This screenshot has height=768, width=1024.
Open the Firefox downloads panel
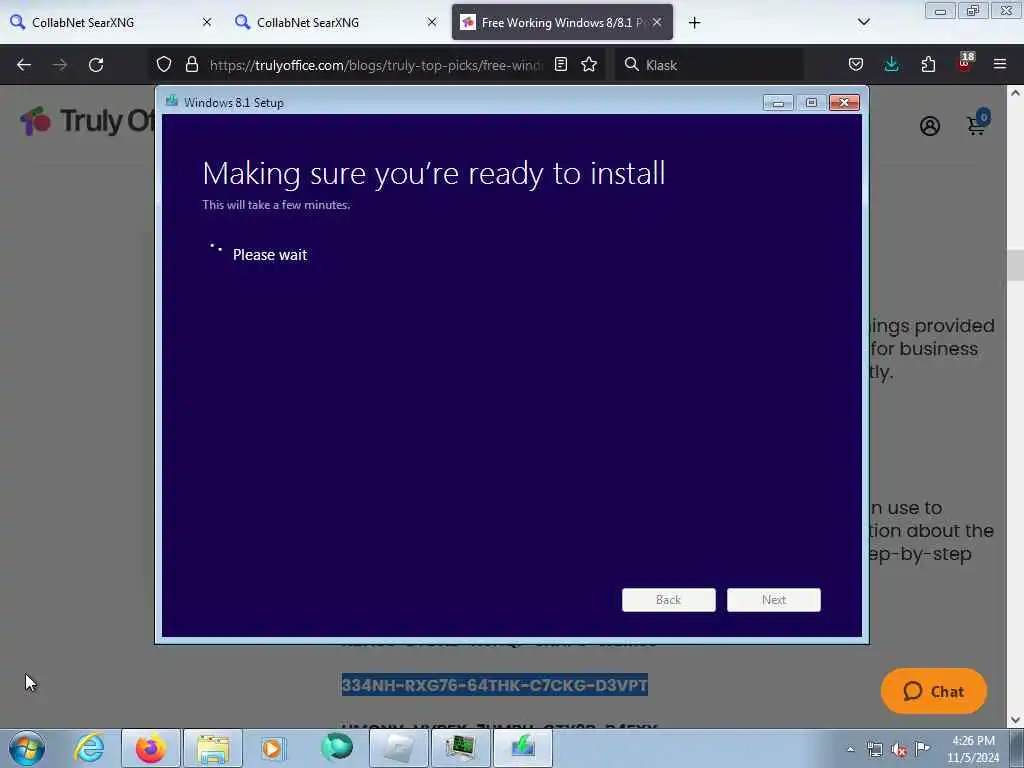click(x=891, y=64)
